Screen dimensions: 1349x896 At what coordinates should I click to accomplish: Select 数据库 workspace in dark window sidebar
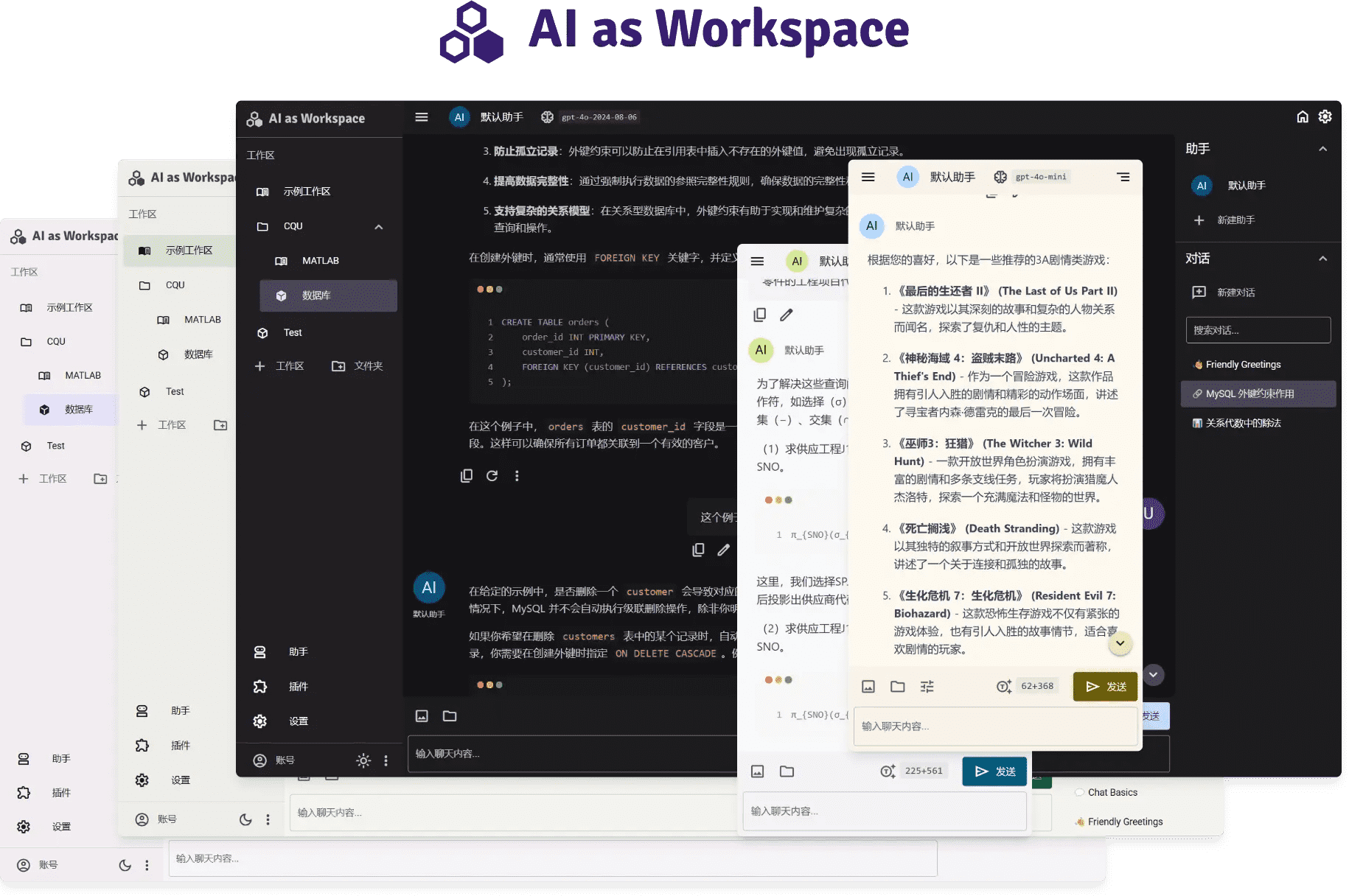point(329,295)
